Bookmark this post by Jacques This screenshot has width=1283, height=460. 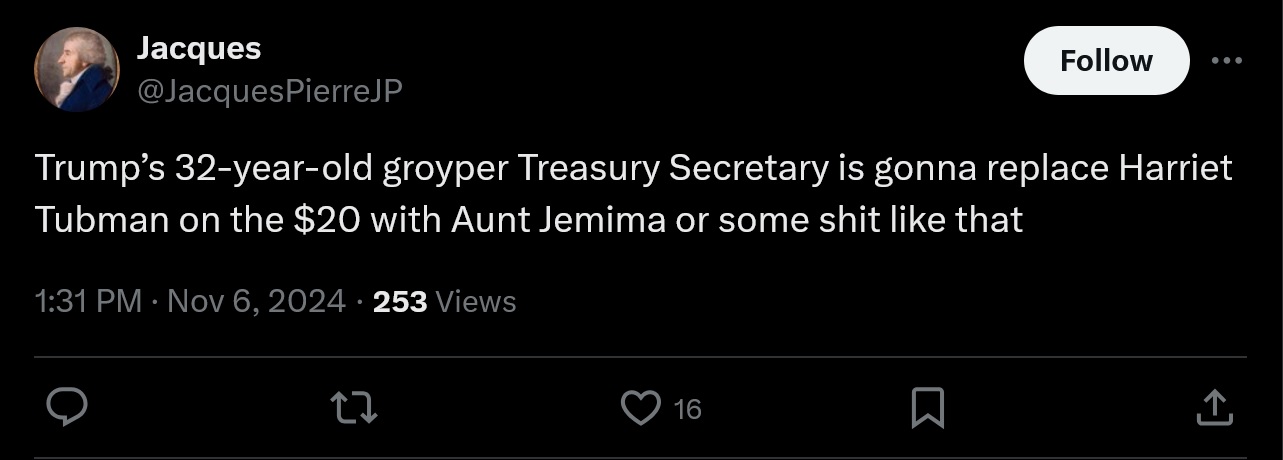click(x=929, y=407)
